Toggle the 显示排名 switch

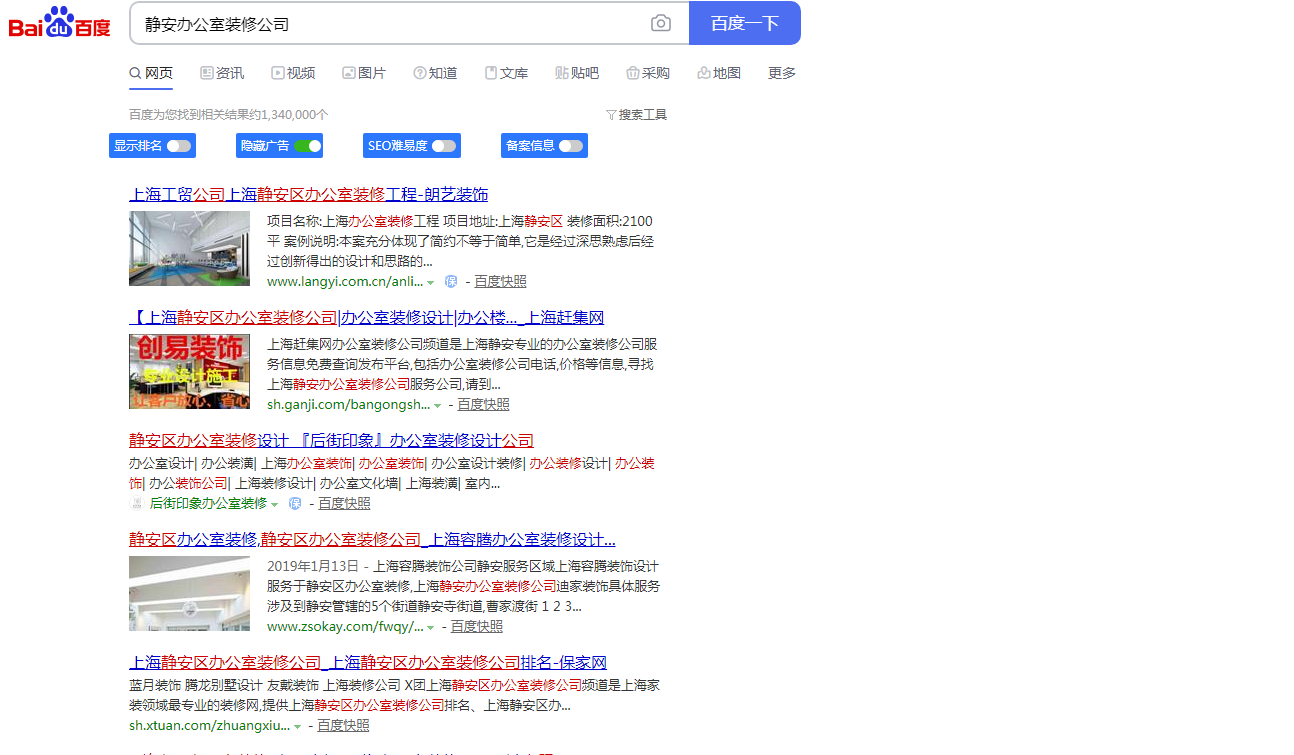click(x=178, y=146)
